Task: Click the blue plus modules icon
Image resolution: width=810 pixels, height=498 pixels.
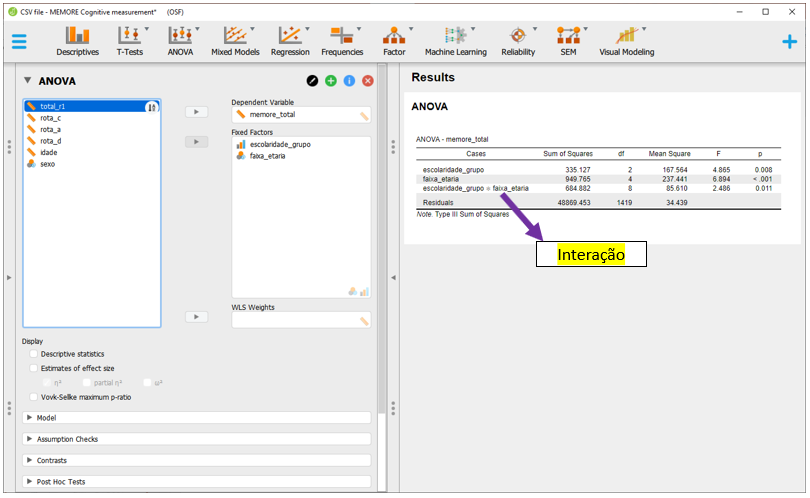Action: (x=789, y=41)
